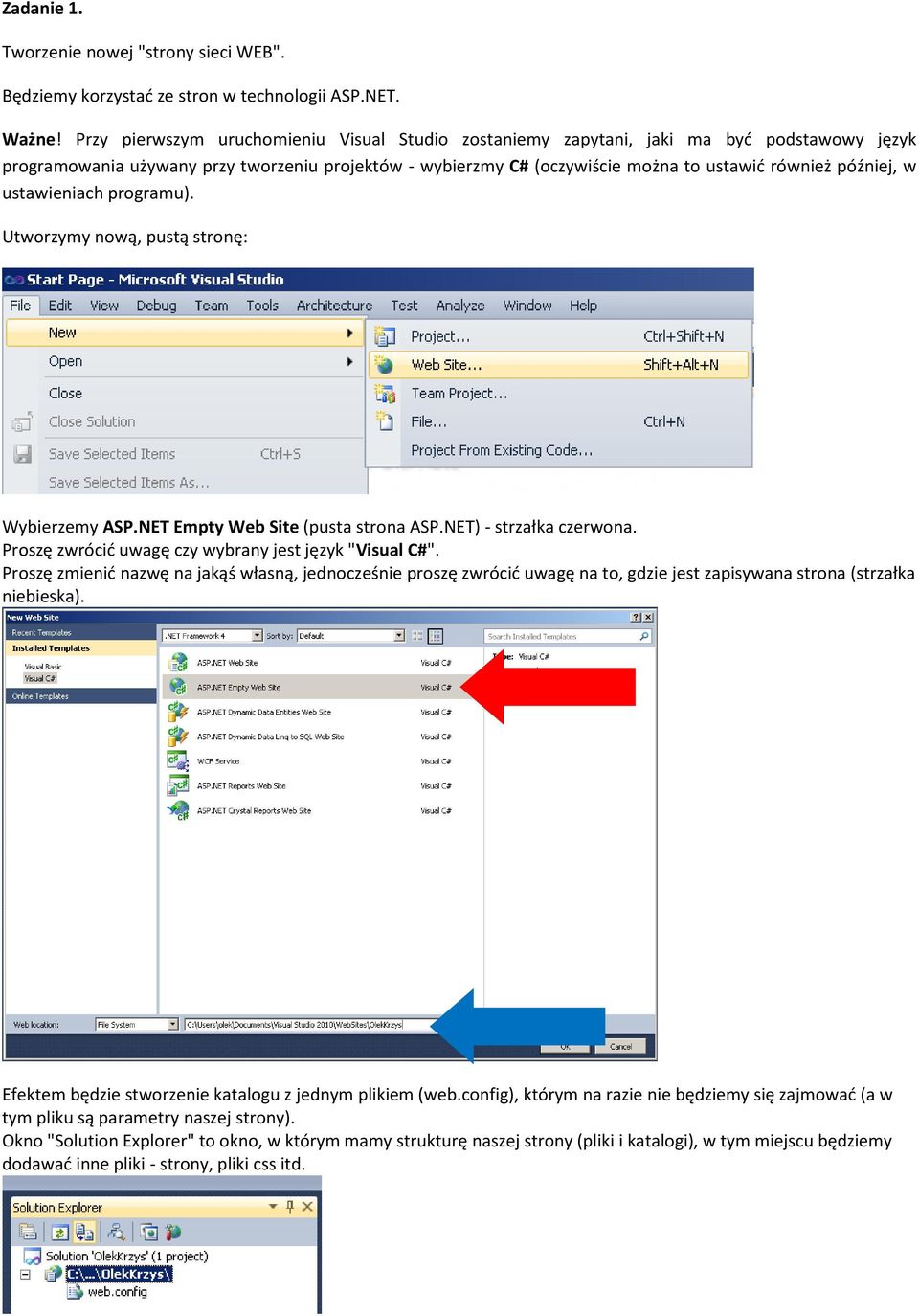Click the Nest Related Files icon
Viewport: 919px width, 1316px height.
click(84, 1232)
